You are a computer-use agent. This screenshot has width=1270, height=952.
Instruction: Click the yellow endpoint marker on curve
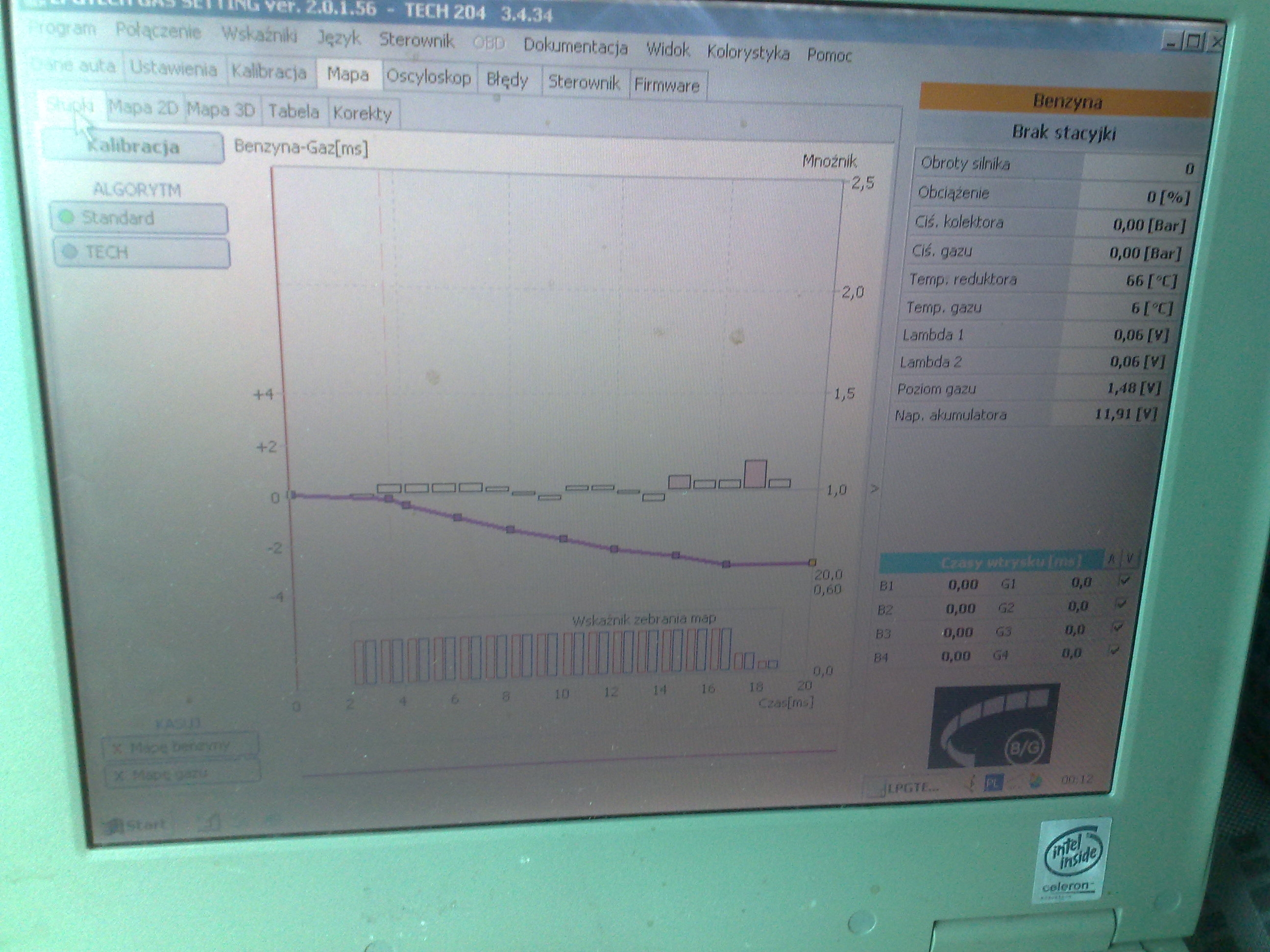point(812,562)
